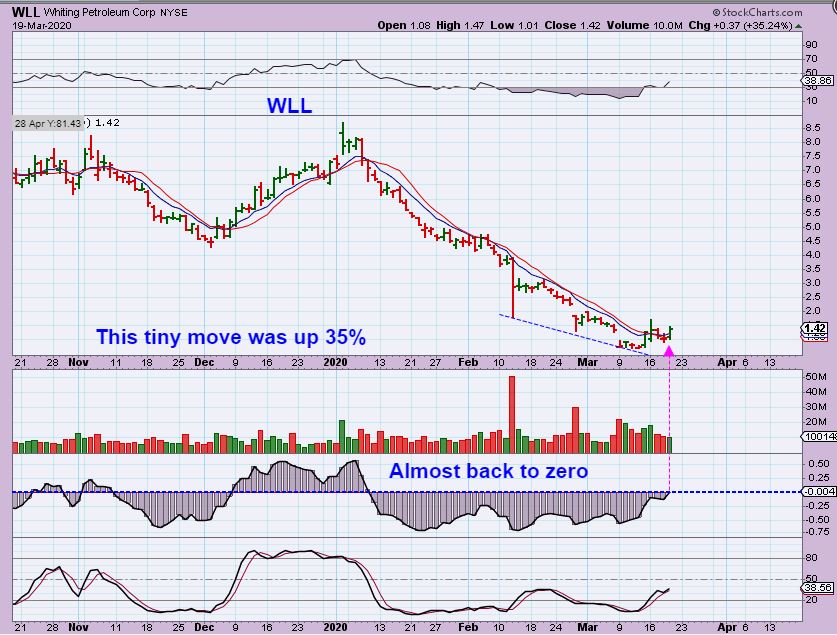
Task: Click the -0.75 label on the money flow axis
Action: (817, 532)
